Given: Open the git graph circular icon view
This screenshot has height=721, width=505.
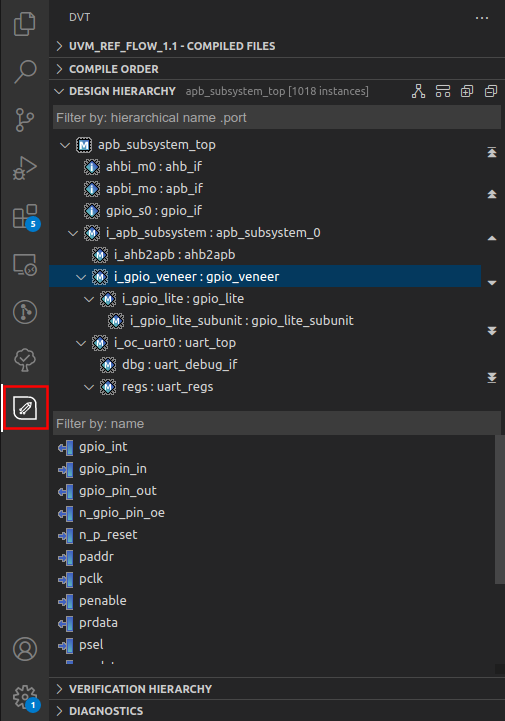Looking at the screenshot, I should 24,312.
